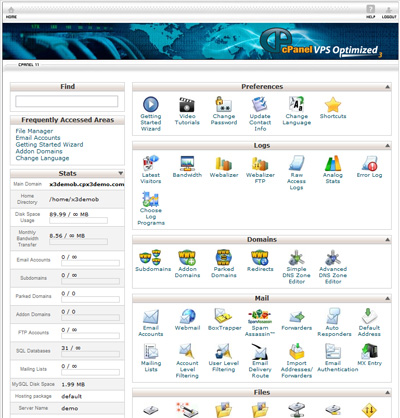This screenshot has height=418, width=400.
Task: Open Choose Log Programs
Action: 151,199
